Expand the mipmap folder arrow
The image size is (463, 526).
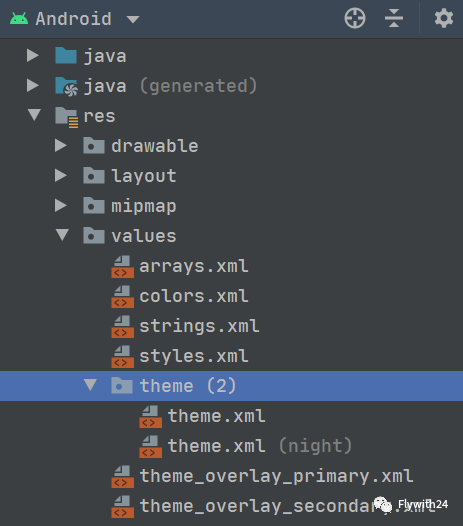tap(61, 205)
